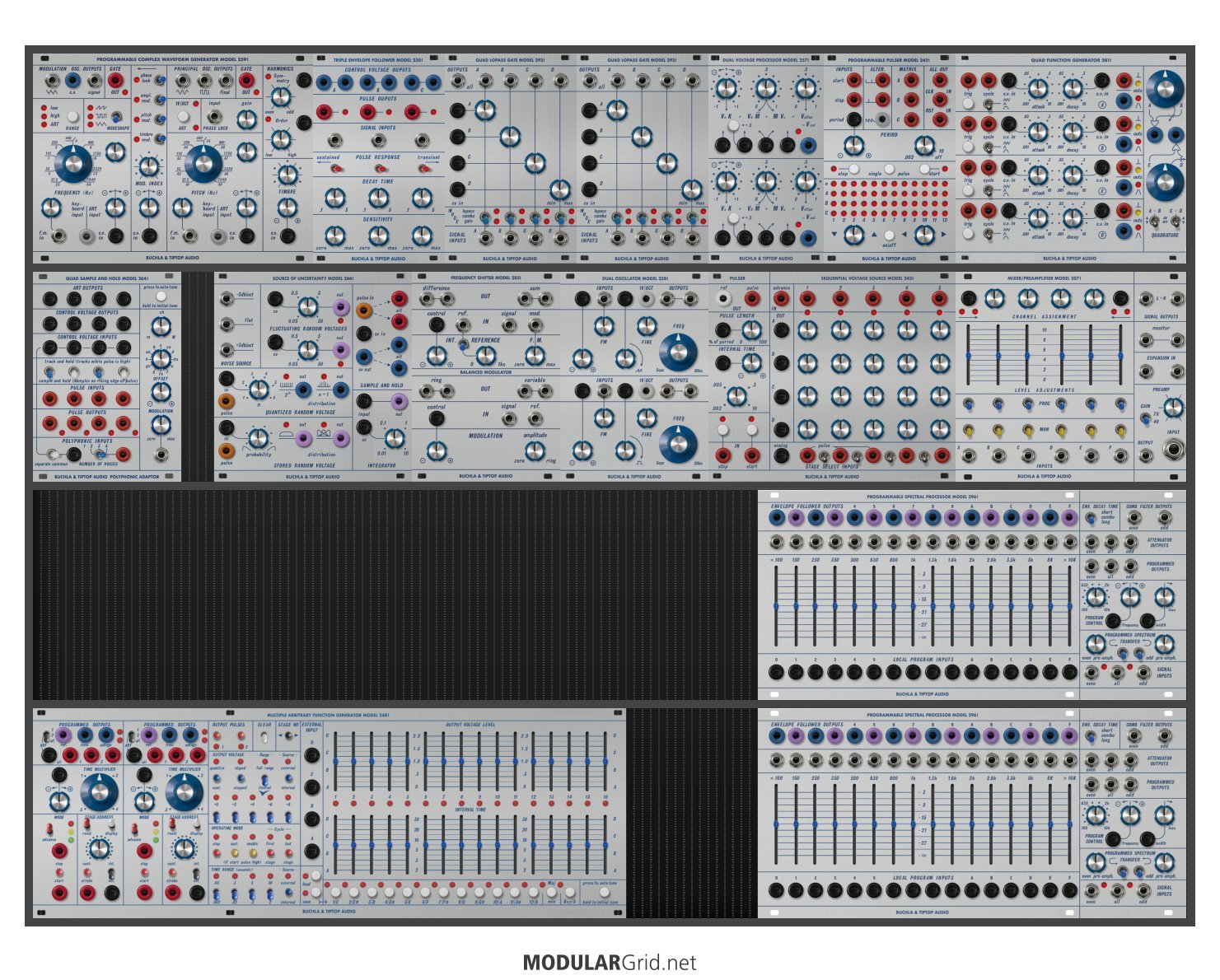The width and height of the screenshot is (1220, 980).
Task: Click the large blue PITCH knob on Model 259t
Action: [203, 164]
